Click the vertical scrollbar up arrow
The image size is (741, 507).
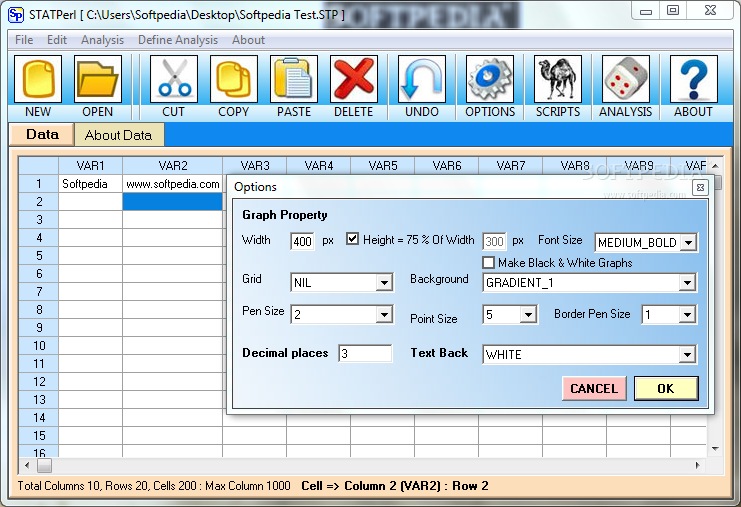pos(715,166)
